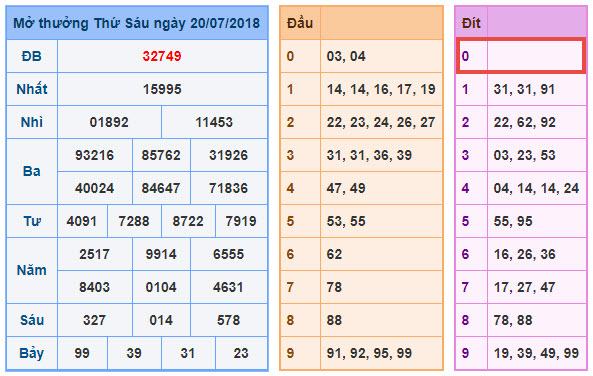The height and width of the screenshot is (376, 593).
Task: Click value '62' in Đầu row 6
Action: click(x=334, y=254)
